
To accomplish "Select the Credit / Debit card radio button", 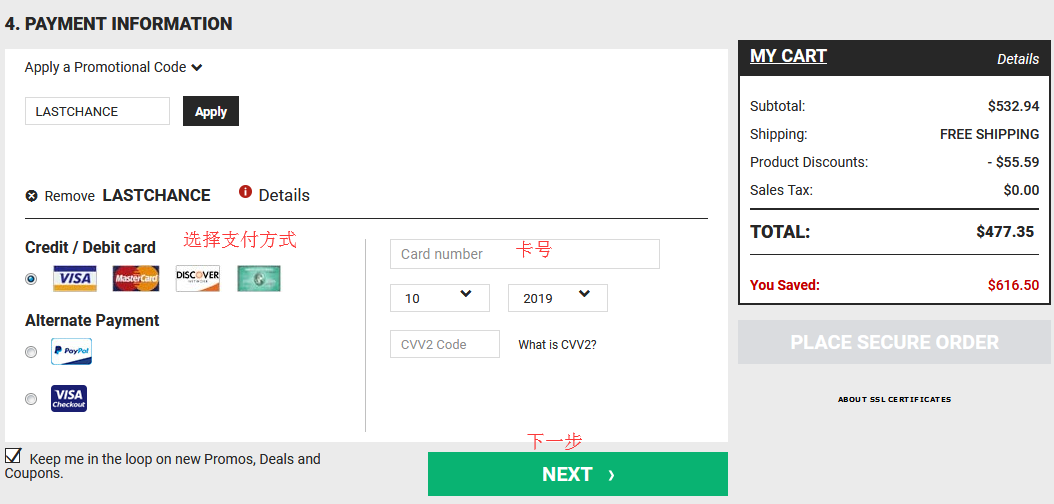I will [x=31, y=279].
